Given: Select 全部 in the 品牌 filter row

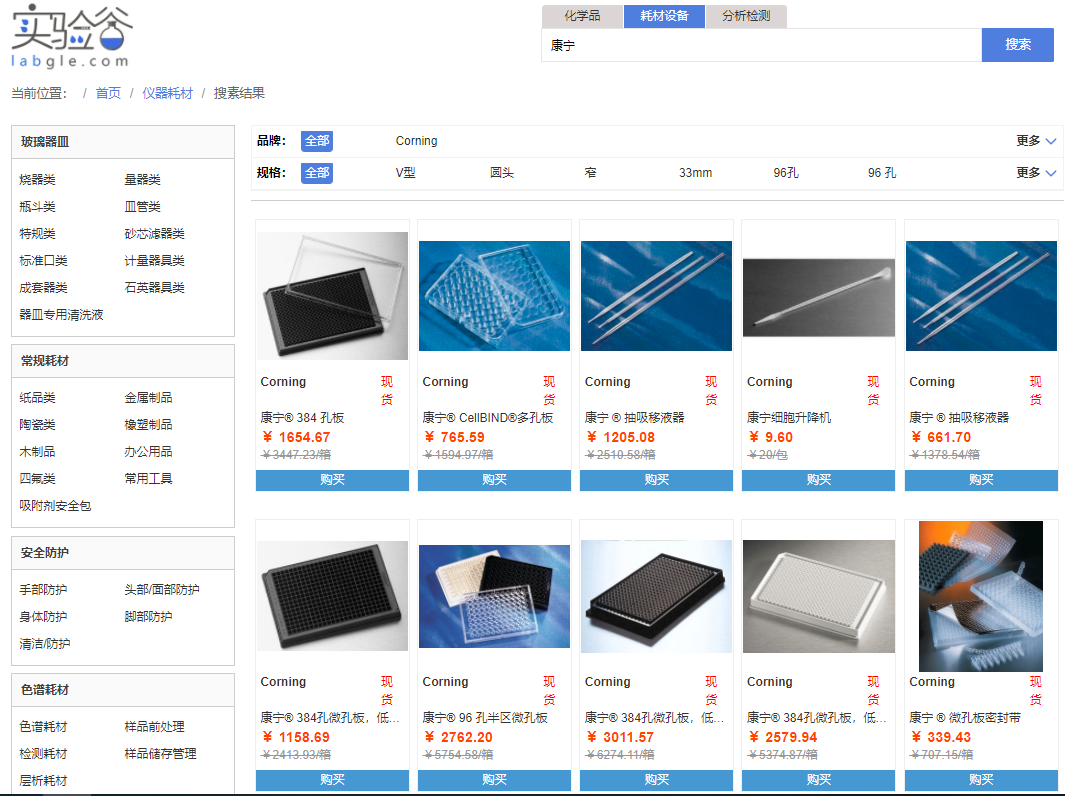Looking at the screenshot, I should pos(317,141).
